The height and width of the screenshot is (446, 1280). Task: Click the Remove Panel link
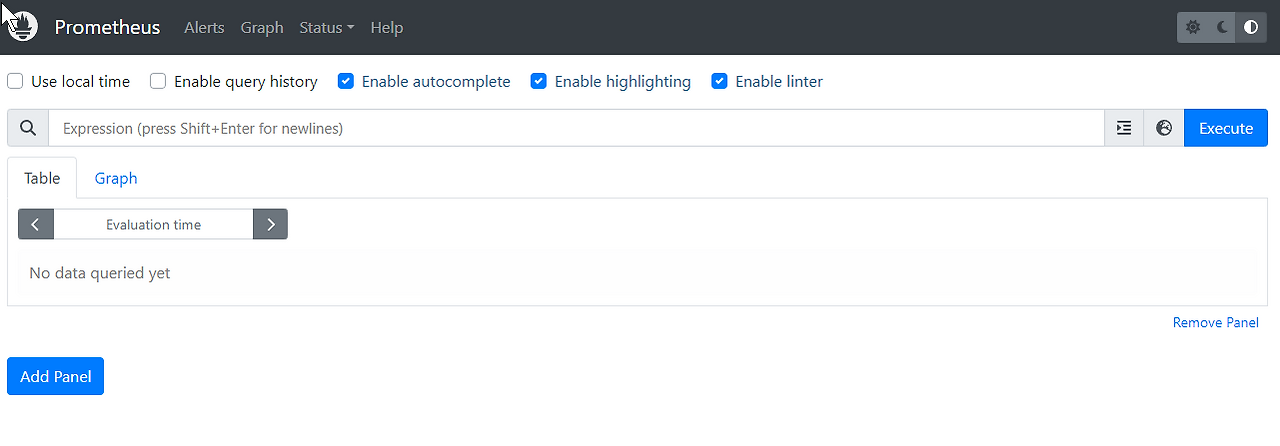(x=1215, y=323)
